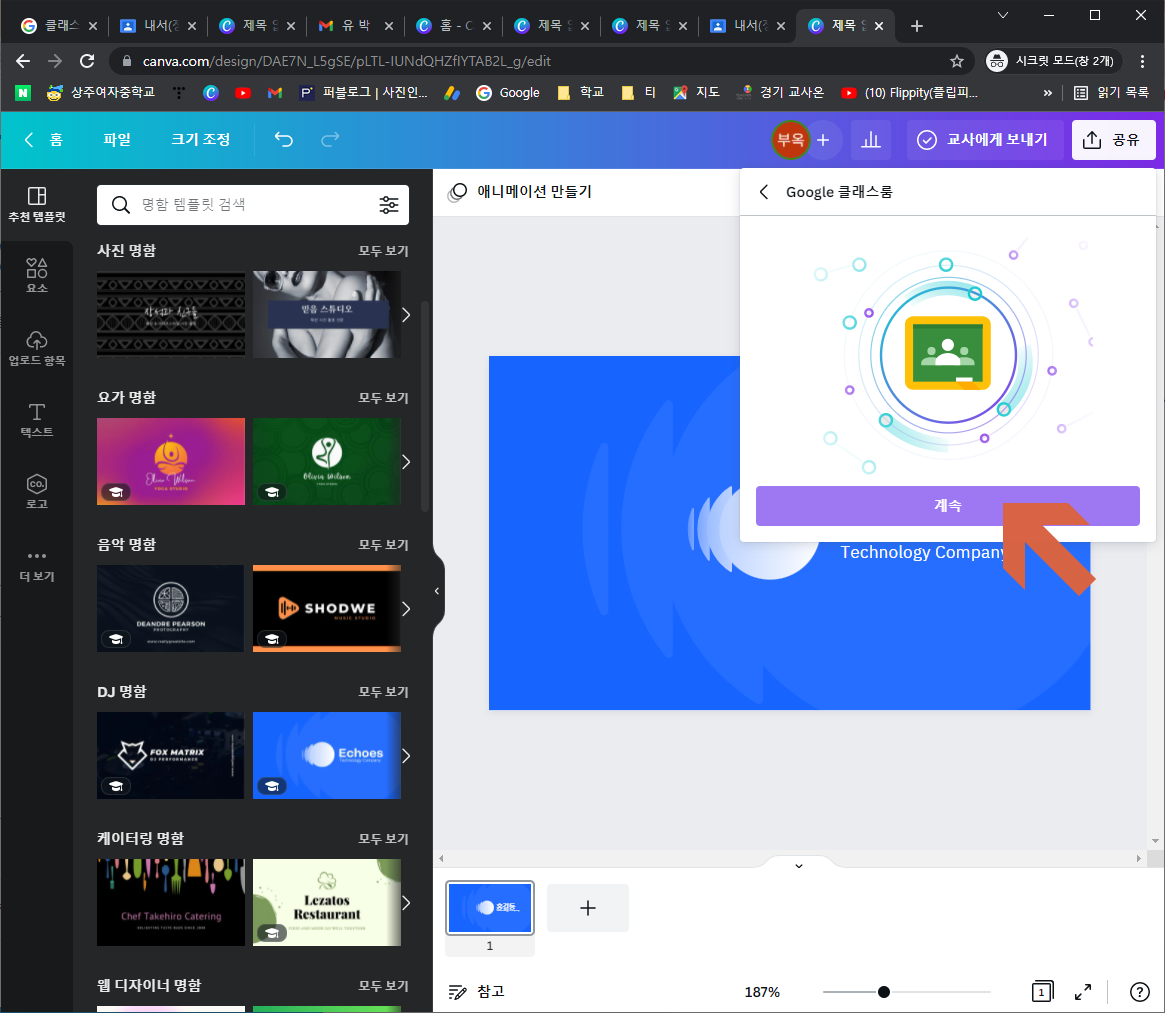
Task: Click the 187% zoom level value
Action: [x=762, y=991]
